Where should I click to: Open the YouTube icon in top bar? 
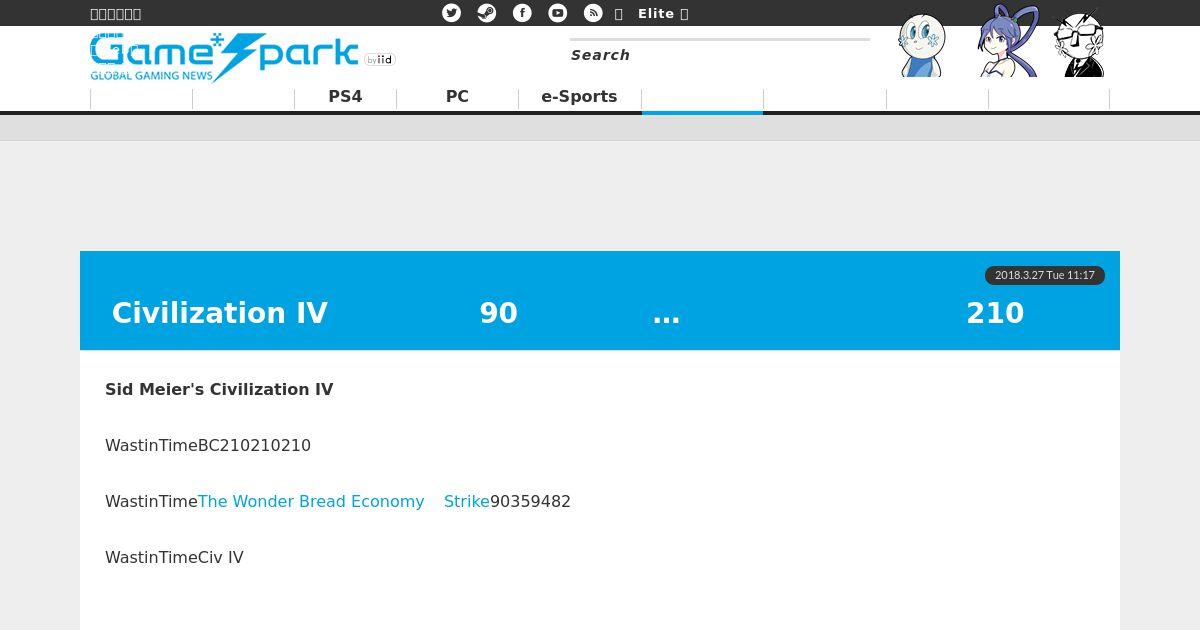point(558,13)
